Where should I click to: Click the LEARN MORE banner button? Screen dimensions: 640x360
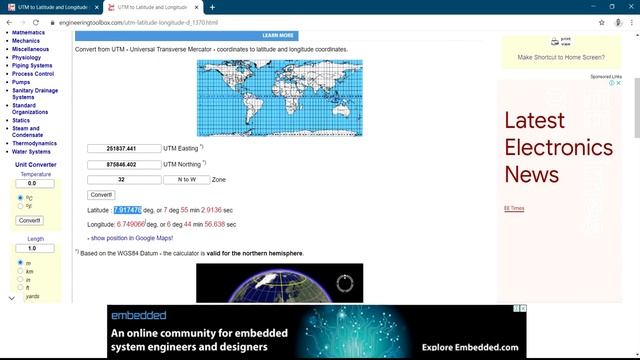(278, 36)
